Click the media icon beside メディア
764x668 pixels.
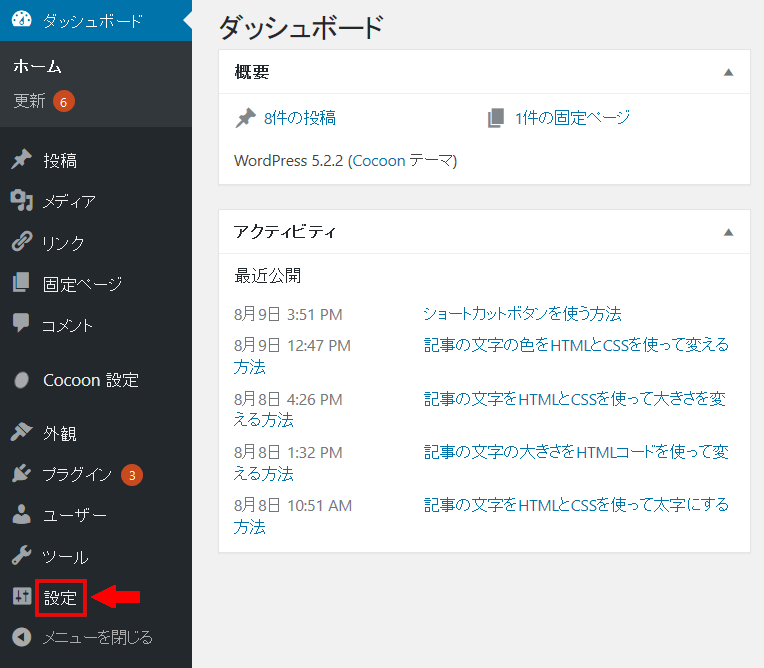tap(21, 201)
